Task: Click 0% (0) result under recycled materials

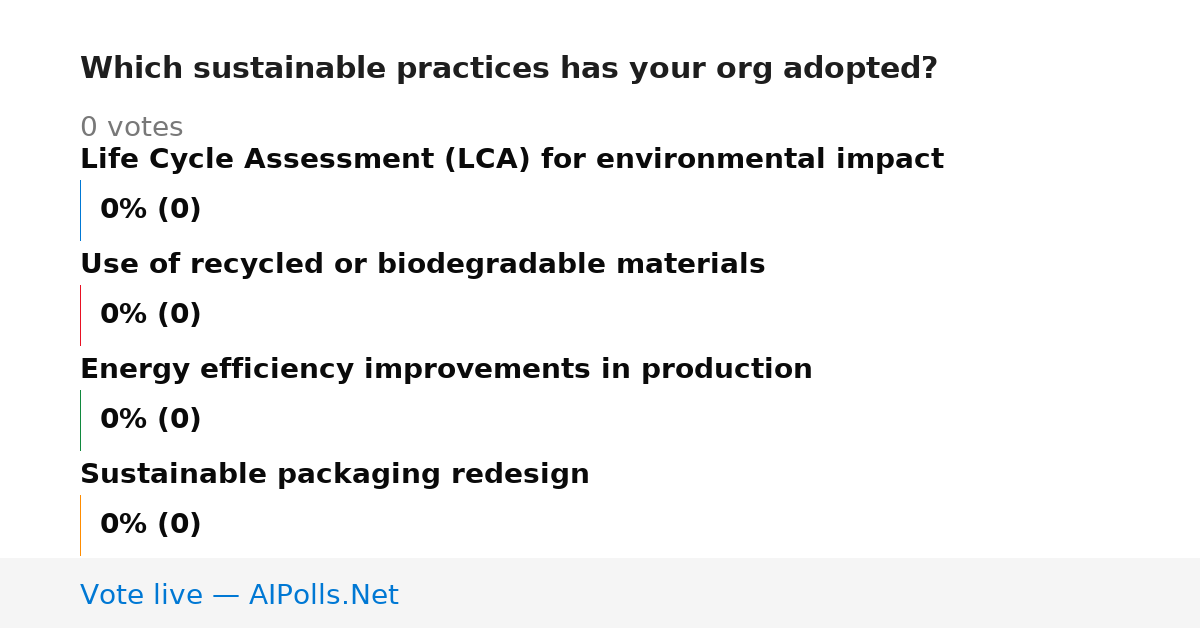Action: tap(151, 315)
